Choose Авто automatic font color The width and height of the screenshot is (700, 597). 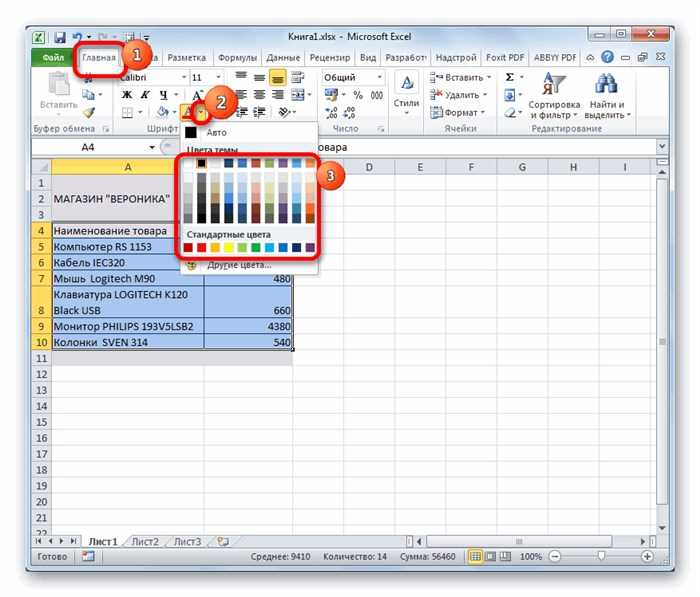point(249,132)
